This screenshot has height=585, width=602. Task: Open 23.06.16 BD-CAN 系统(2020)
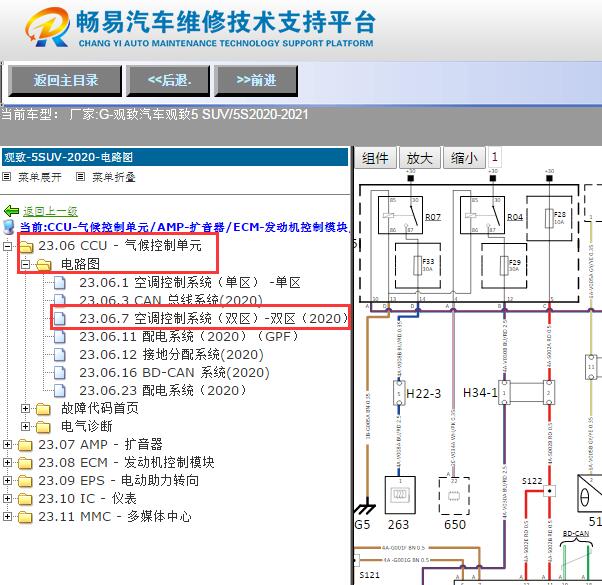[x=174, y=373]
